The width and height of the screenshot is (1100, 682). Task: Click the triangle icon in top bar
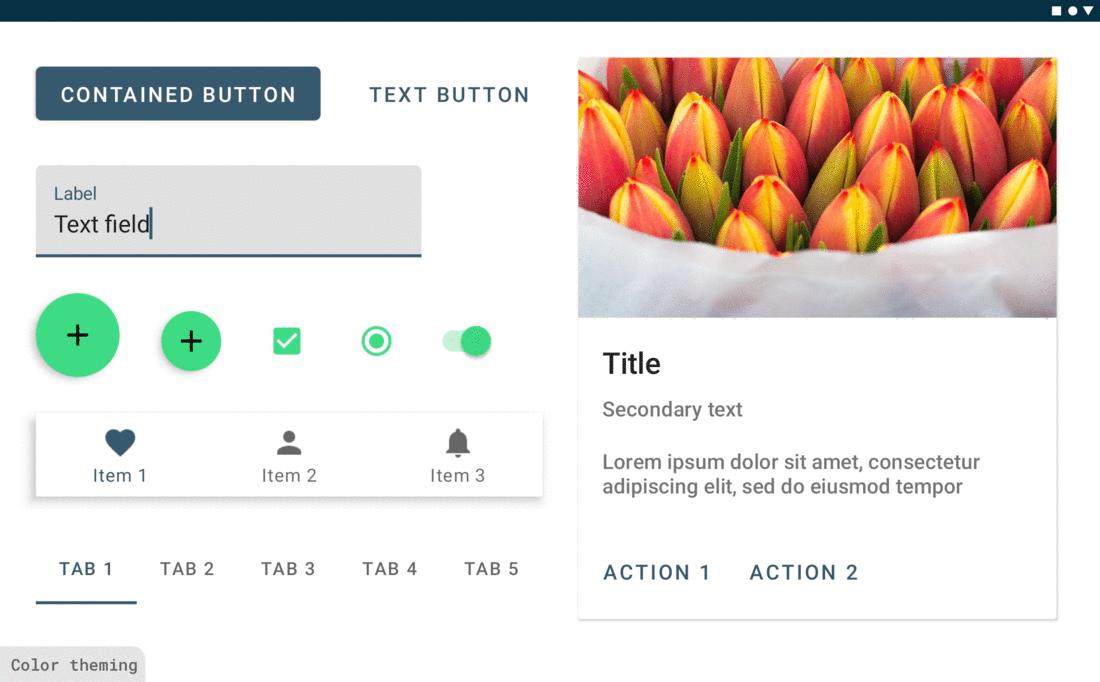point(1088,11)
